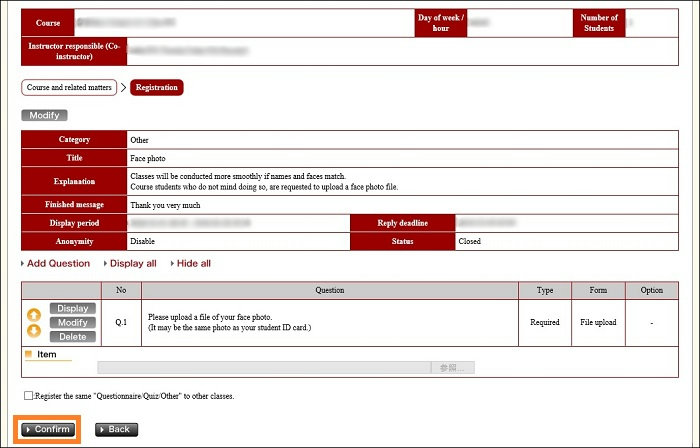Collapse questions using Hide all
Viewport: 700px width, 448px height.
coord(193,264)
